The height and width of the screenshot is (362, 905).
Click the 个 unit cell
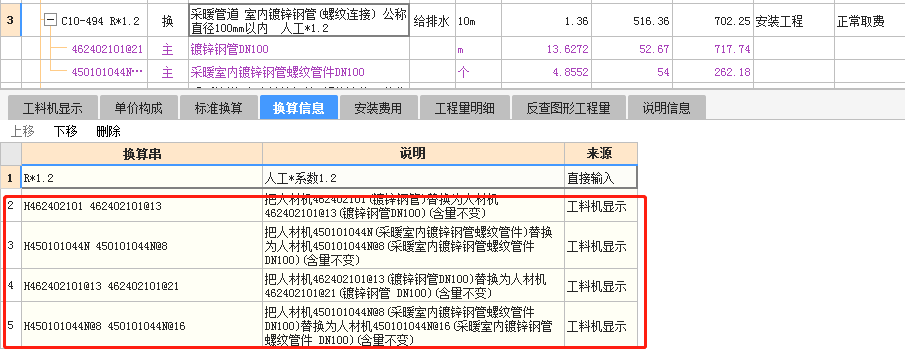point(478,72)
